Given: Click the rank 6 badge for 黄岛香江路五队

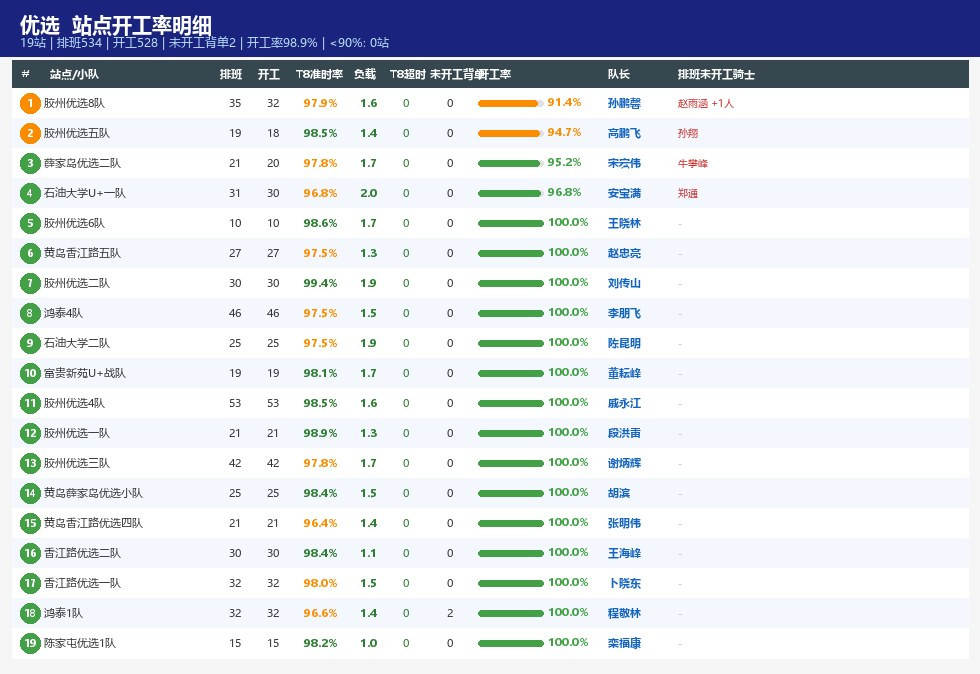Looking at the screenshot, I should pos(30,253).
